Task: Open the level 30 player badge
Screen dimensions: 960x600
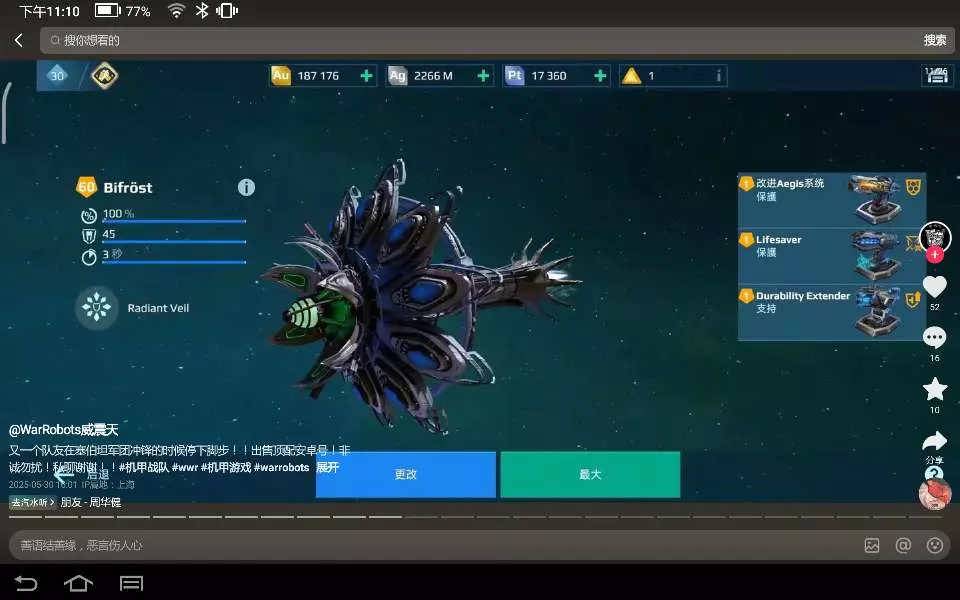Action: coord(57,76)
